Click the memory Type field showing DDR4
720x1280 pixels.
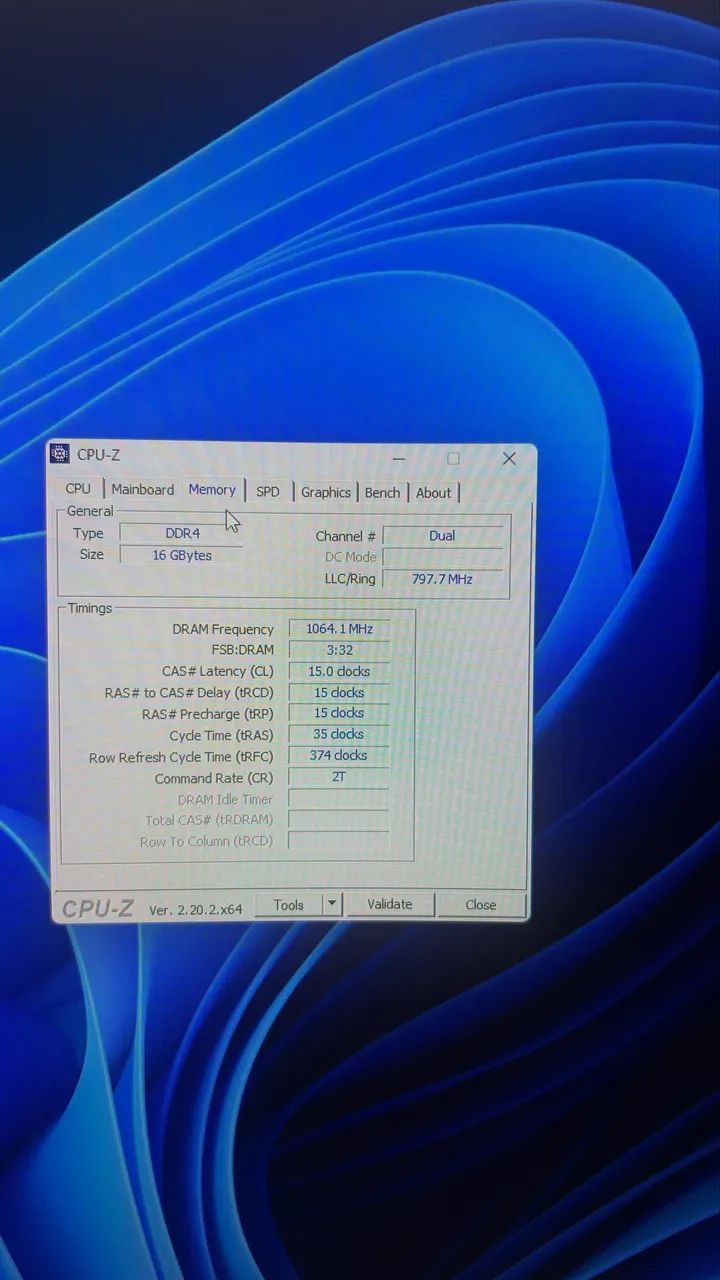point(181,533)
